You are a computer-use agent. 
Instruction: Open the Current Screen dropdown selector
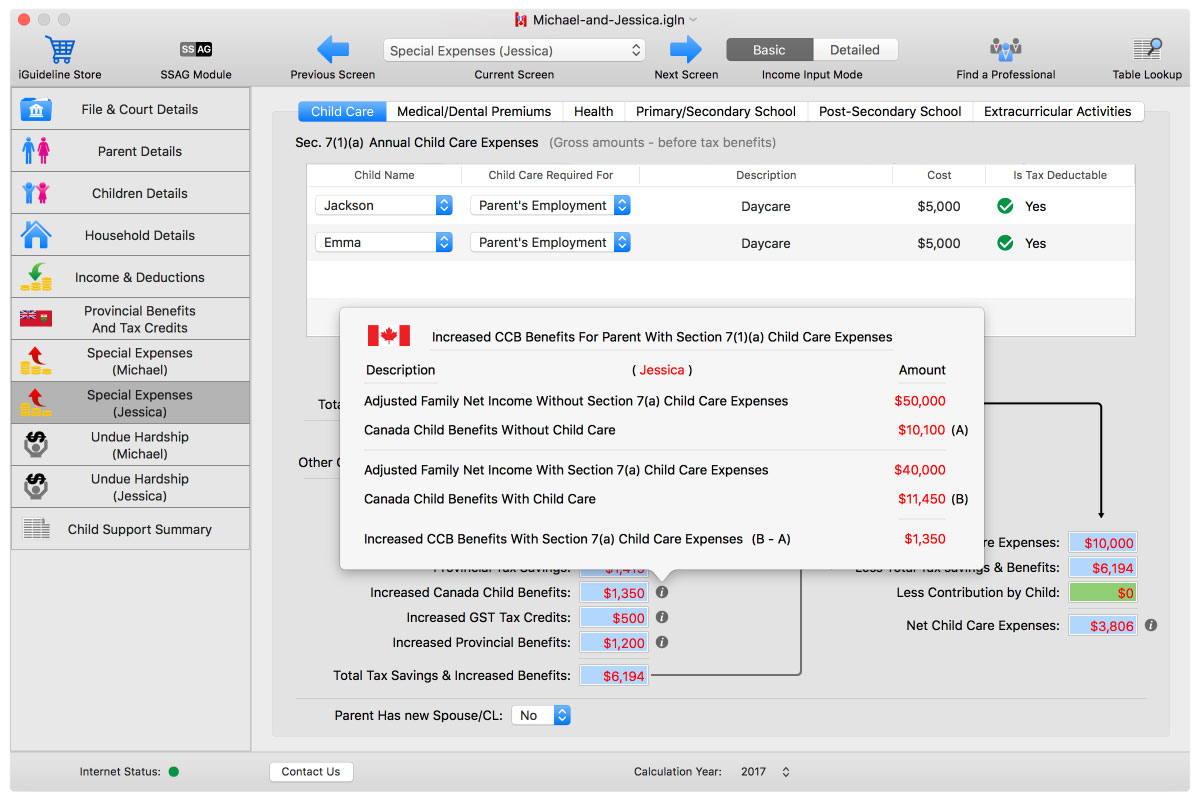coord(514,50)
